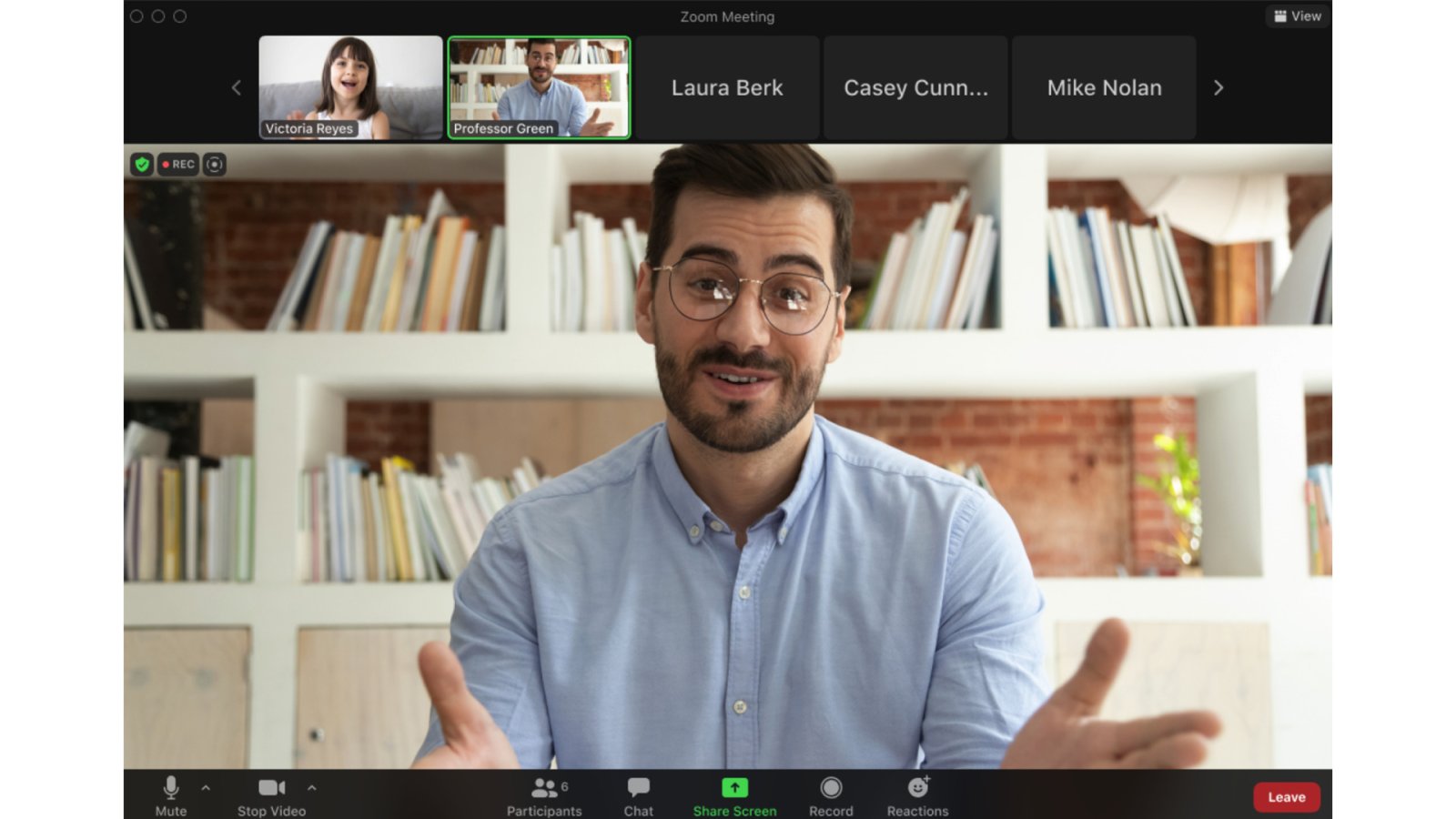Show next participants with right arrow
Image resolution: width=1456 pixels, height=819 pixels.
(1218, 88)
